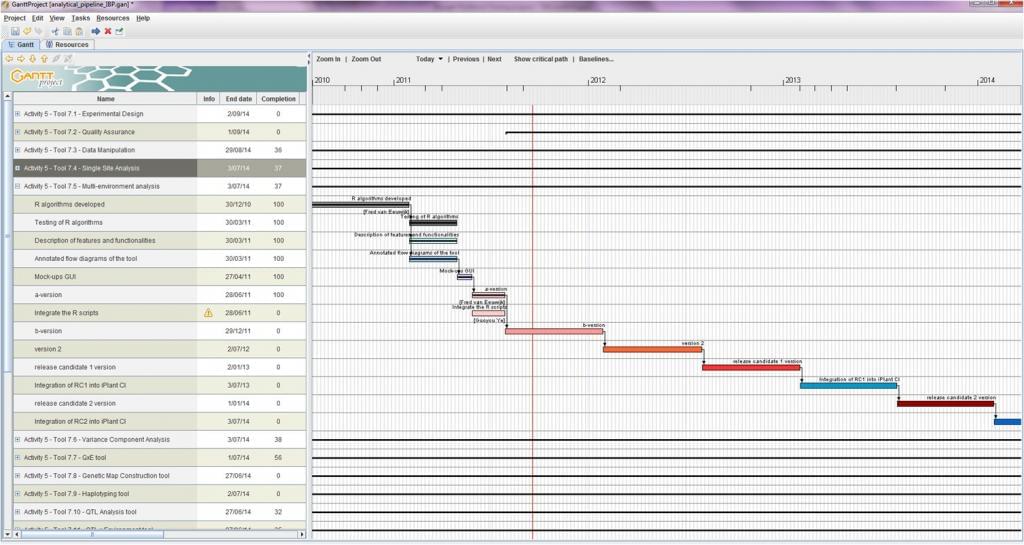Select the dark red release candidate 2 bar

945,404
